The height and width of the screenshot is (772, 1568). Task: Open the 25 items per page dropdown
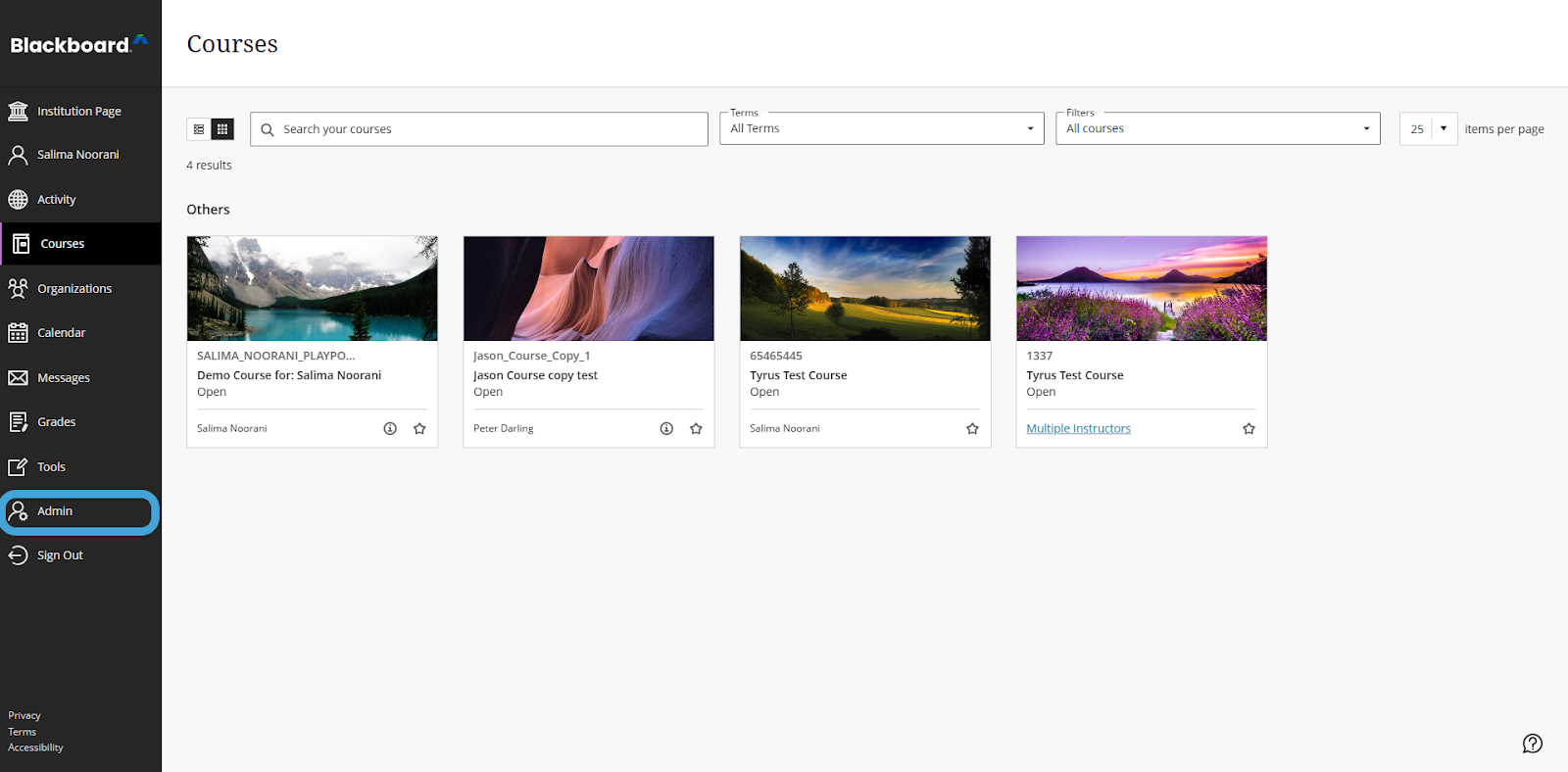point(1429,128)
